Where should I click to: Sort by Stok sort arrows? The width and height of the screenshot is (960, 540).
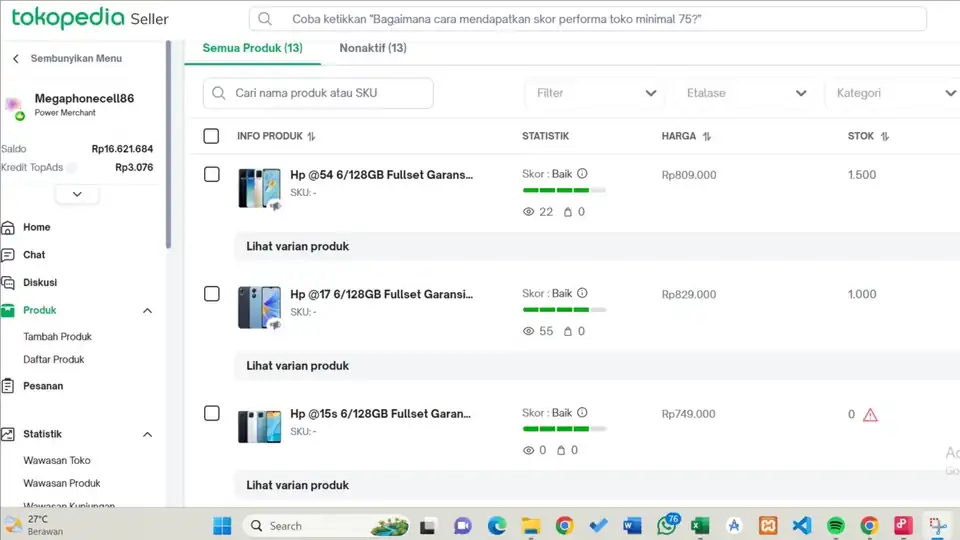[x=885, y=137]
